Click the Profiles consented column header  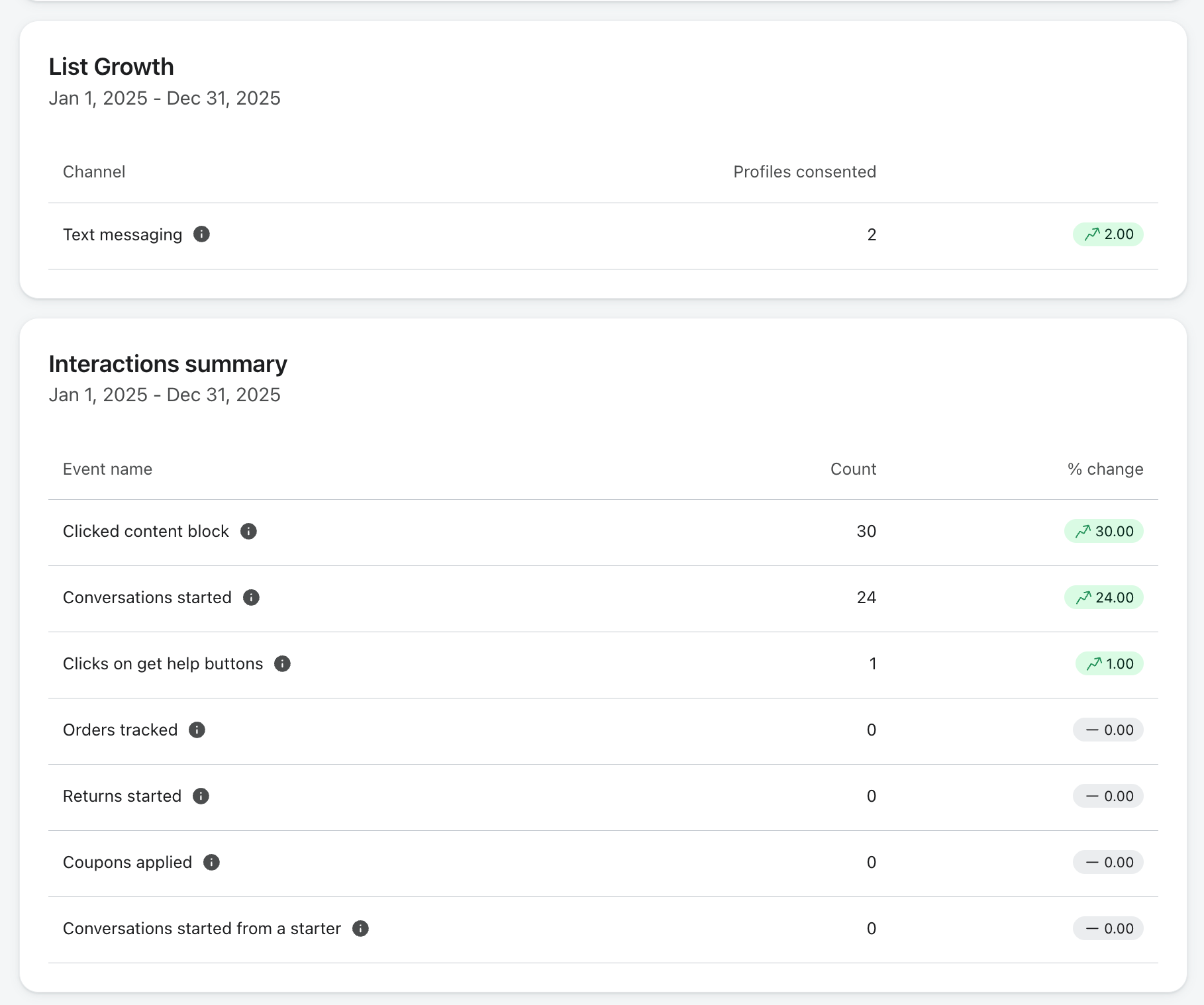tap(805, 172)
